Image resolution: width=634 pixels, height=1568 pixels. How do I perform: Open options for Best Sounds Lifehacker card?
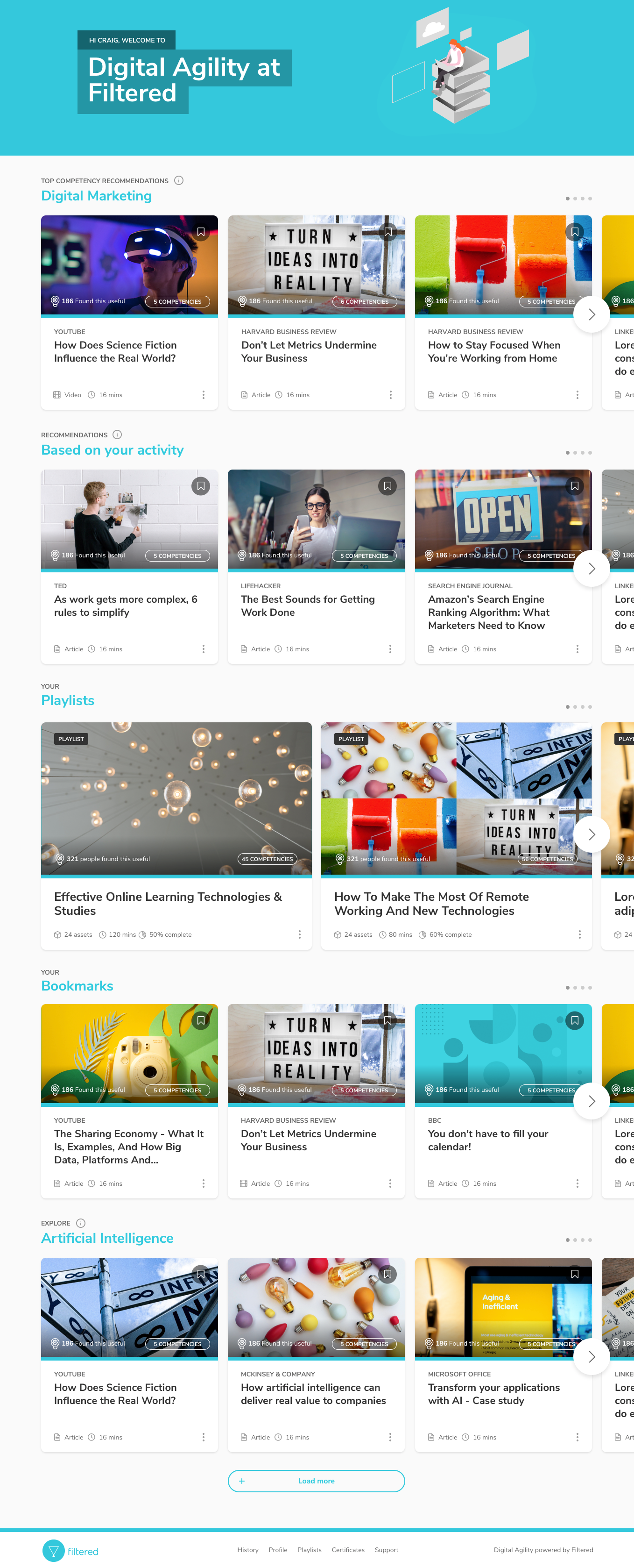click(x=390, y=649)
